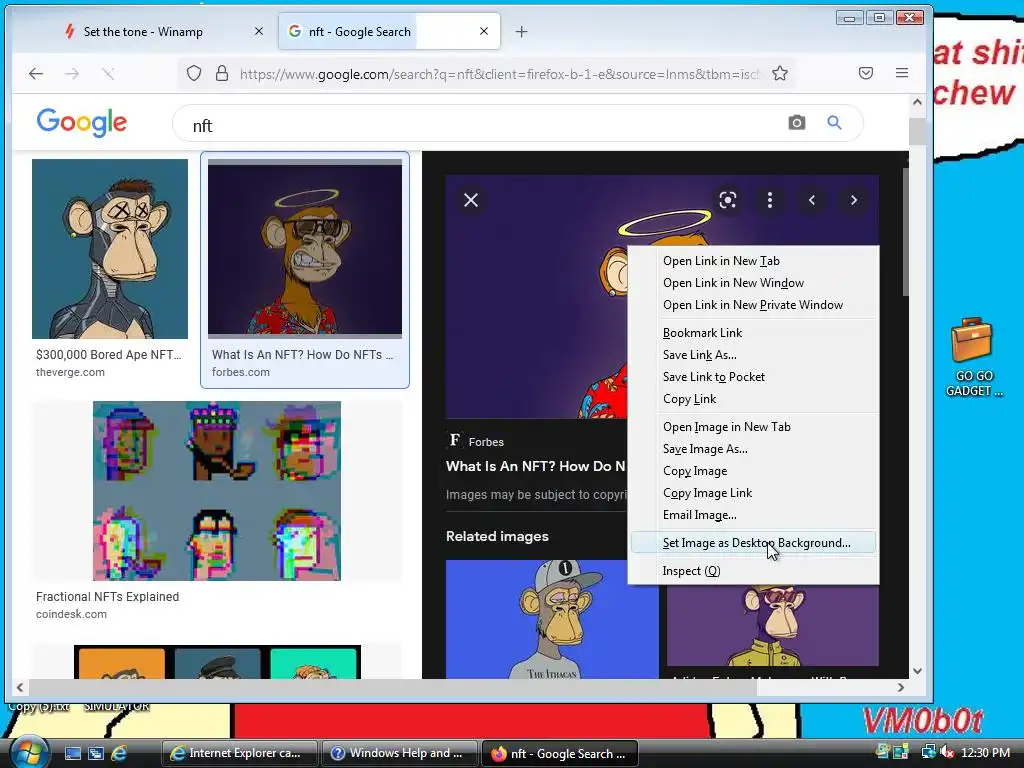Open related image of ape with cap
1024x768 pixels.
(552, 619)
